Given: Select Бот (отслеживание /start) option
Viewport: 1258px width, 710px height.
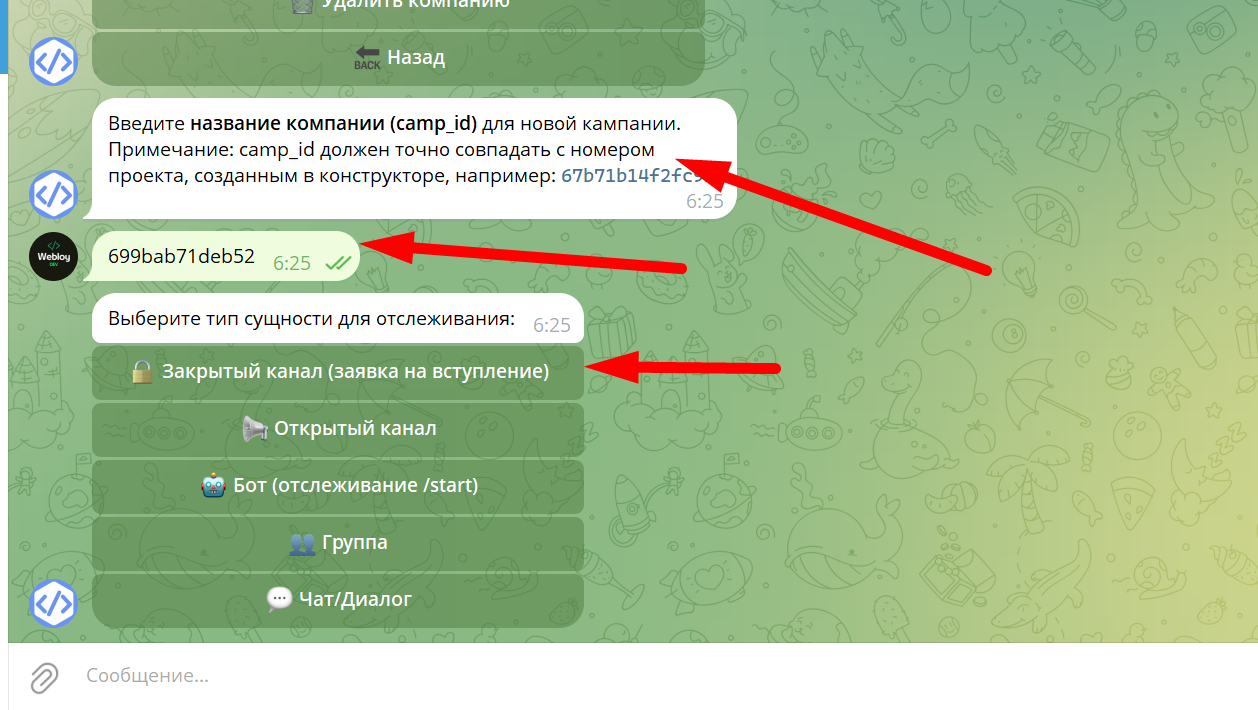Looking at the screenshot, I should click(x=338, y=486).
